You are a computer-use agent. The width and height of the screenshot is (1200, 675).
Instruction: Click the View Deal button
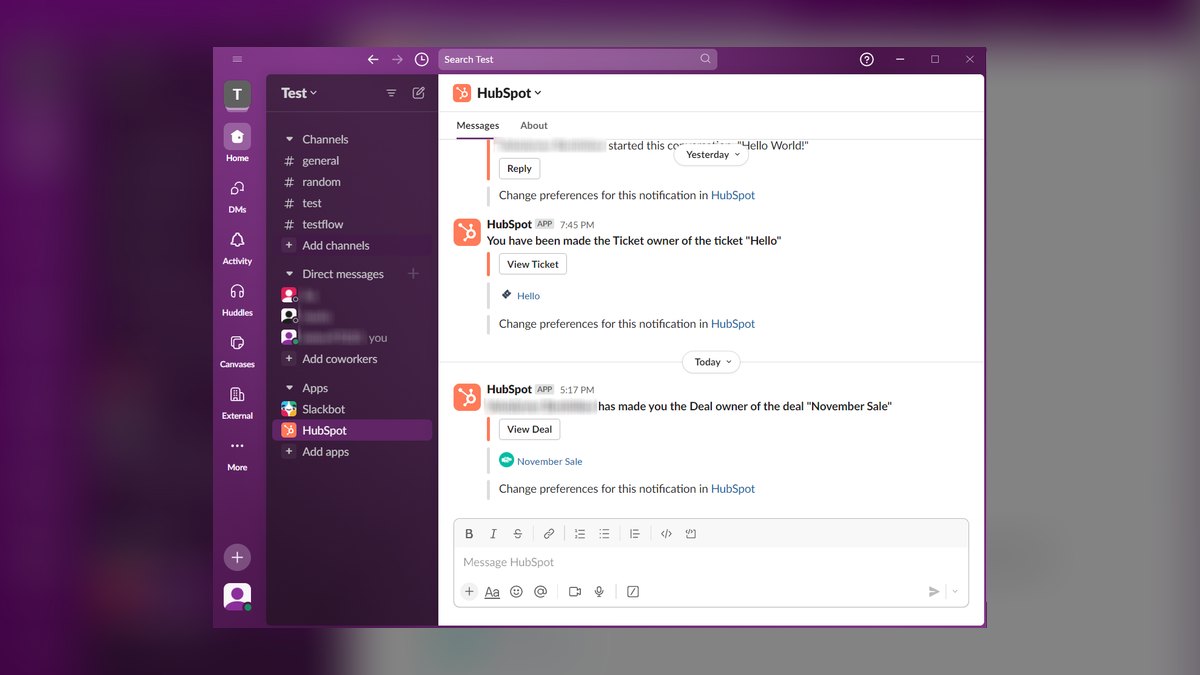529,429
